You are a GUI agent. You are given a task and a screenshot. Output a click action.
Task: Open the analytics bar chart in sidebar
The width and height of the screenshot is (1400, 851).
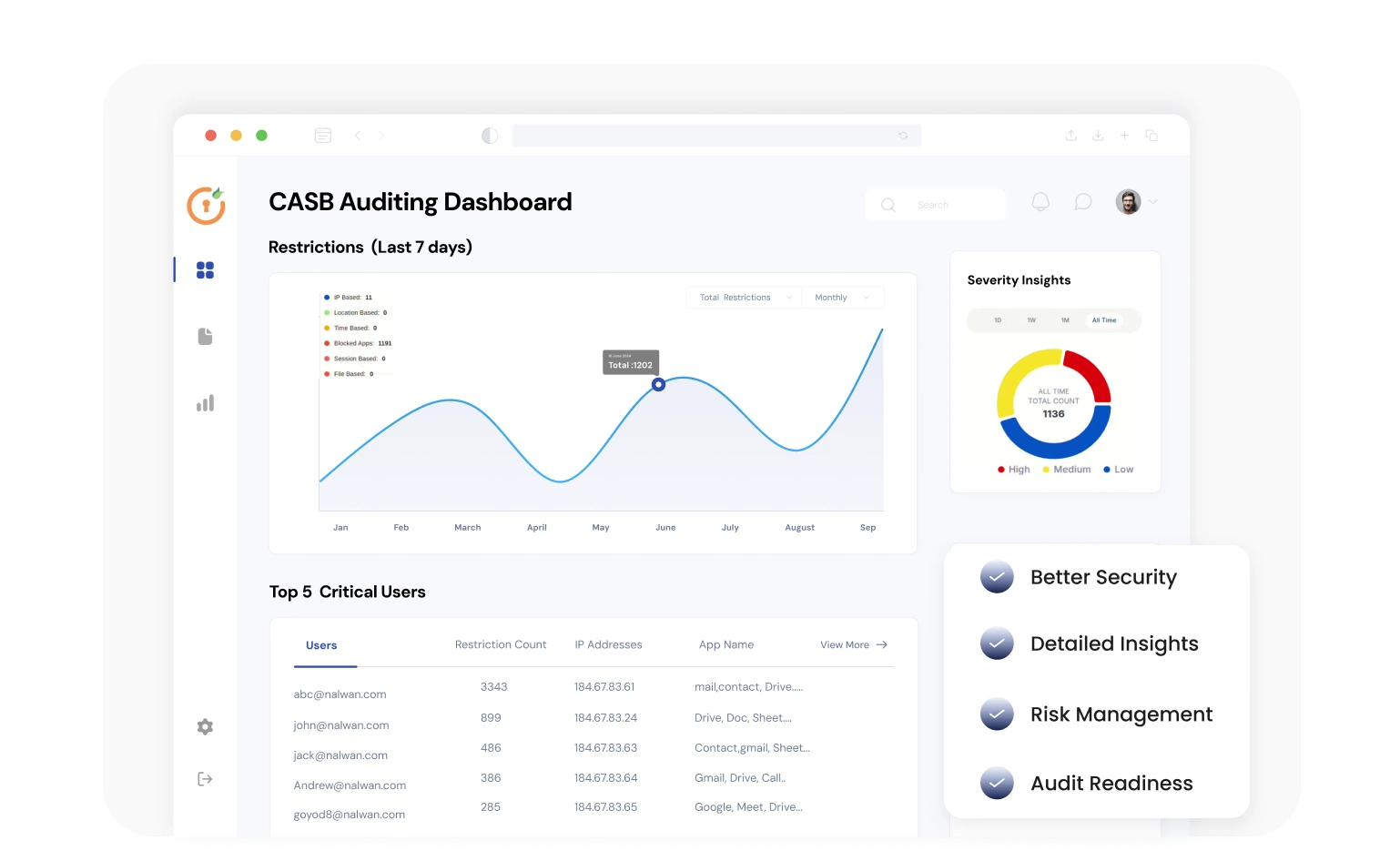(205, 402)
